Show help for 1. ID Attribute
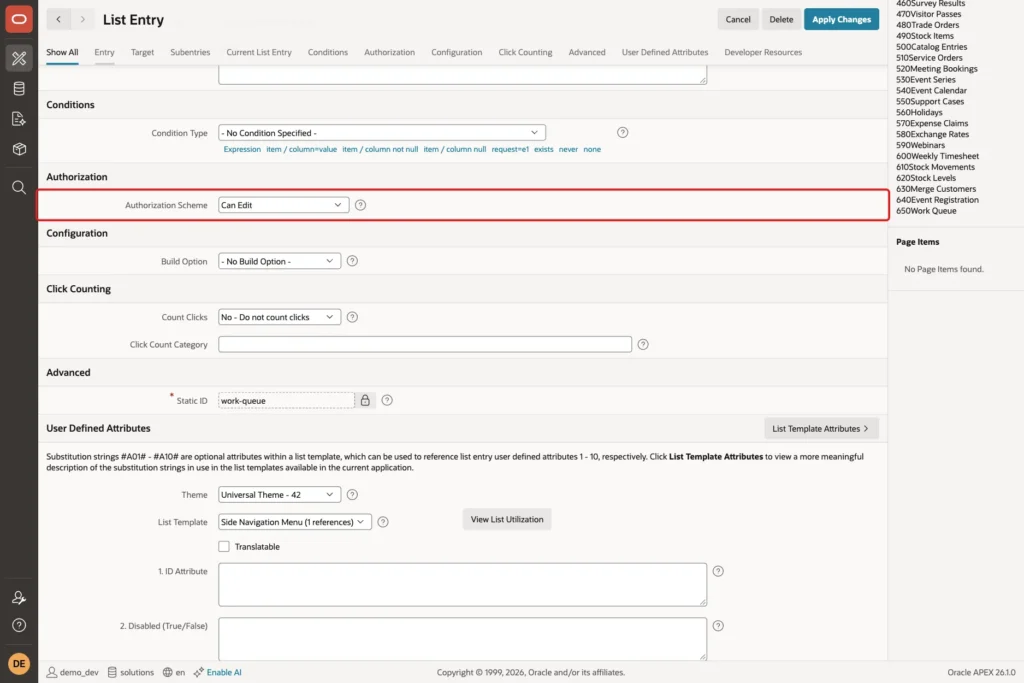Viewport: 1024px width, 683px height. click(x=718, y=571)
